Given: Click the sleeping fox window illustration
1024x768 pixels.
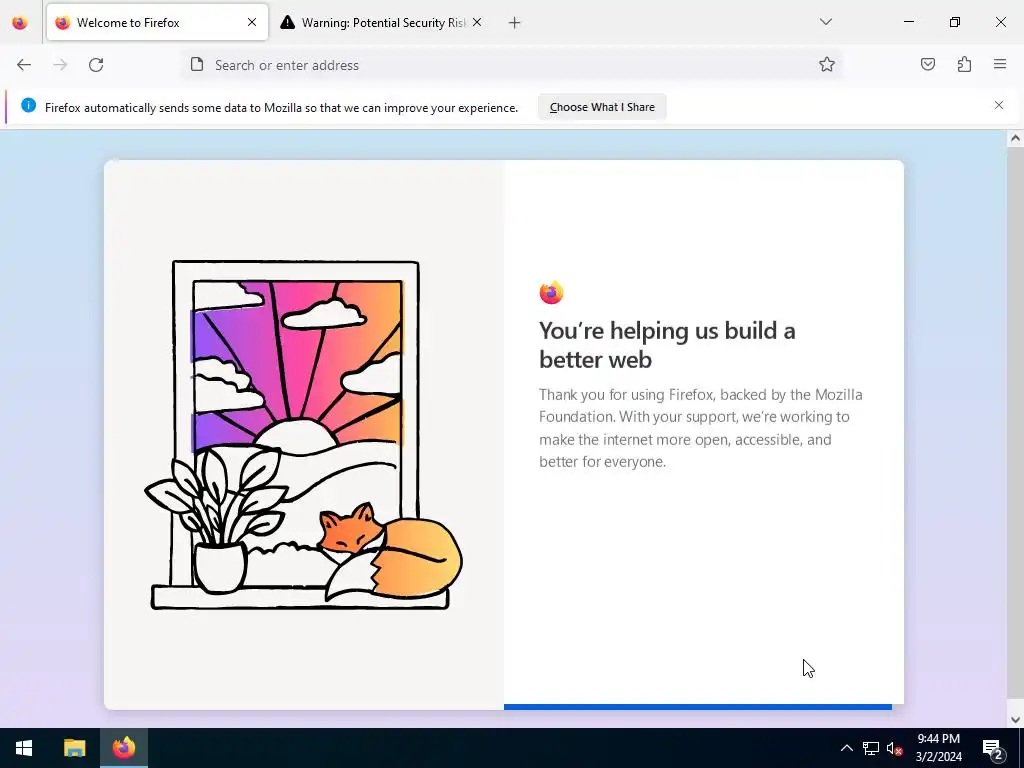Looking at the screenshot, I should 304,435.
